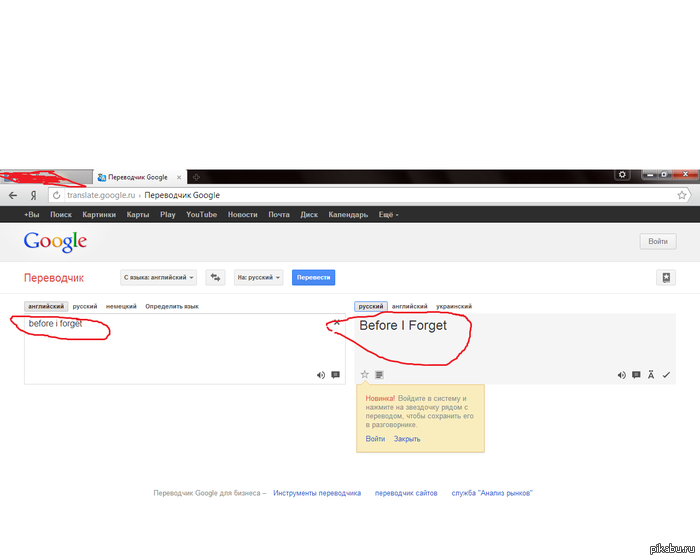Close the Переводчик Google tab

tap(179, 177)
